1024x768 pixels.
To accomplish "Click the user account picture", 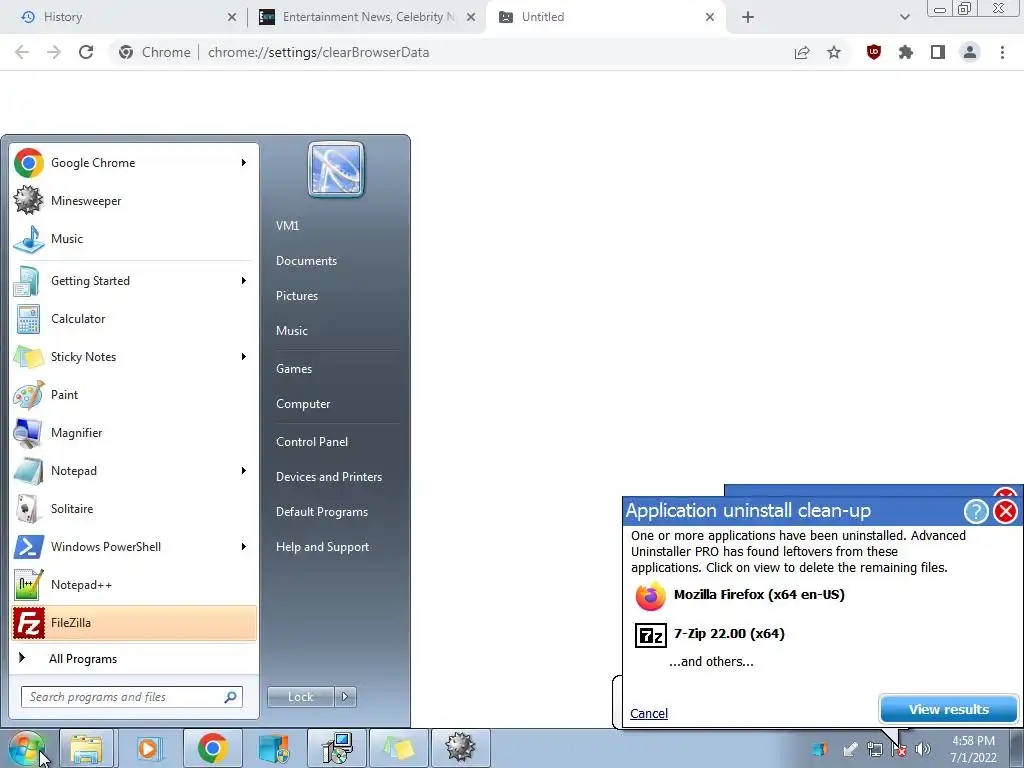I will tap(336, 170).
